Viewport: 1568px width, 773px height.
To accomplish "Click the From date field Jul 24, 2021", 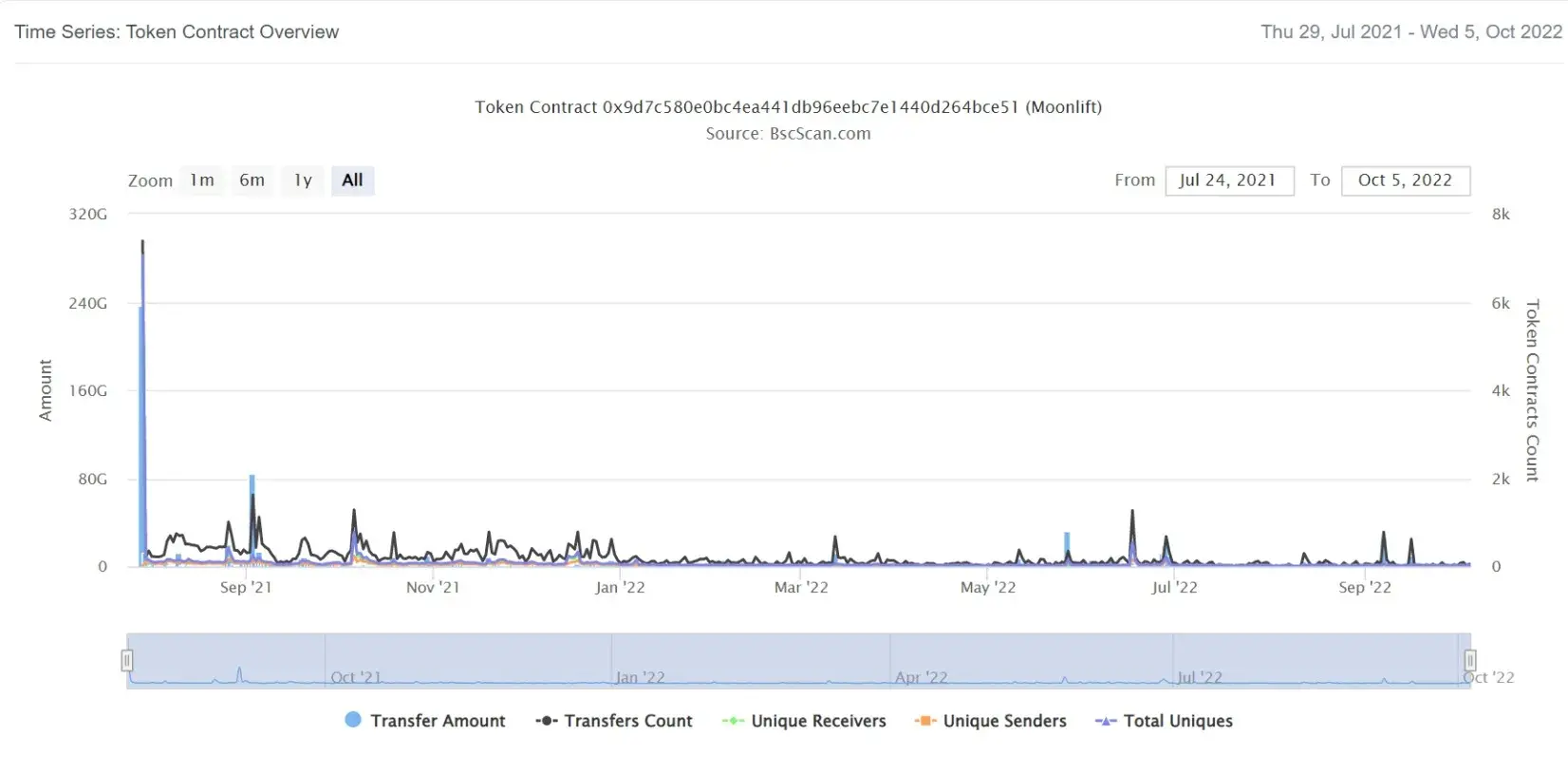I will (1229, 180).
